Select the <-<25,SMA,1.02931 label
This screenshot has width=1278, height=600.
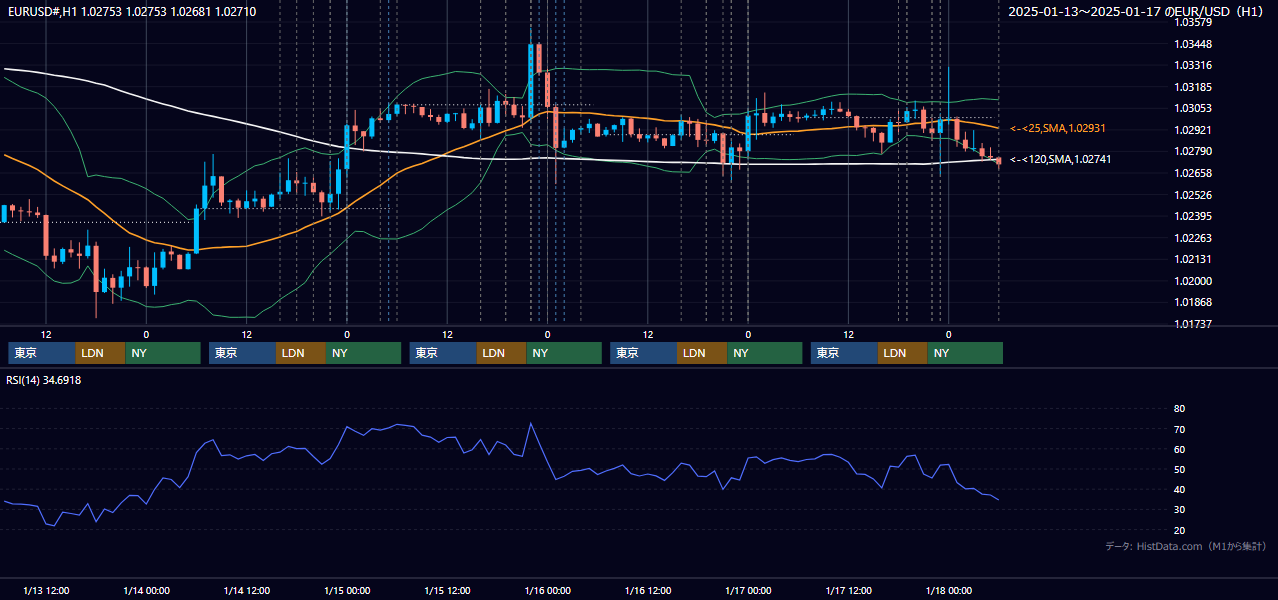tap(1058, 129)
